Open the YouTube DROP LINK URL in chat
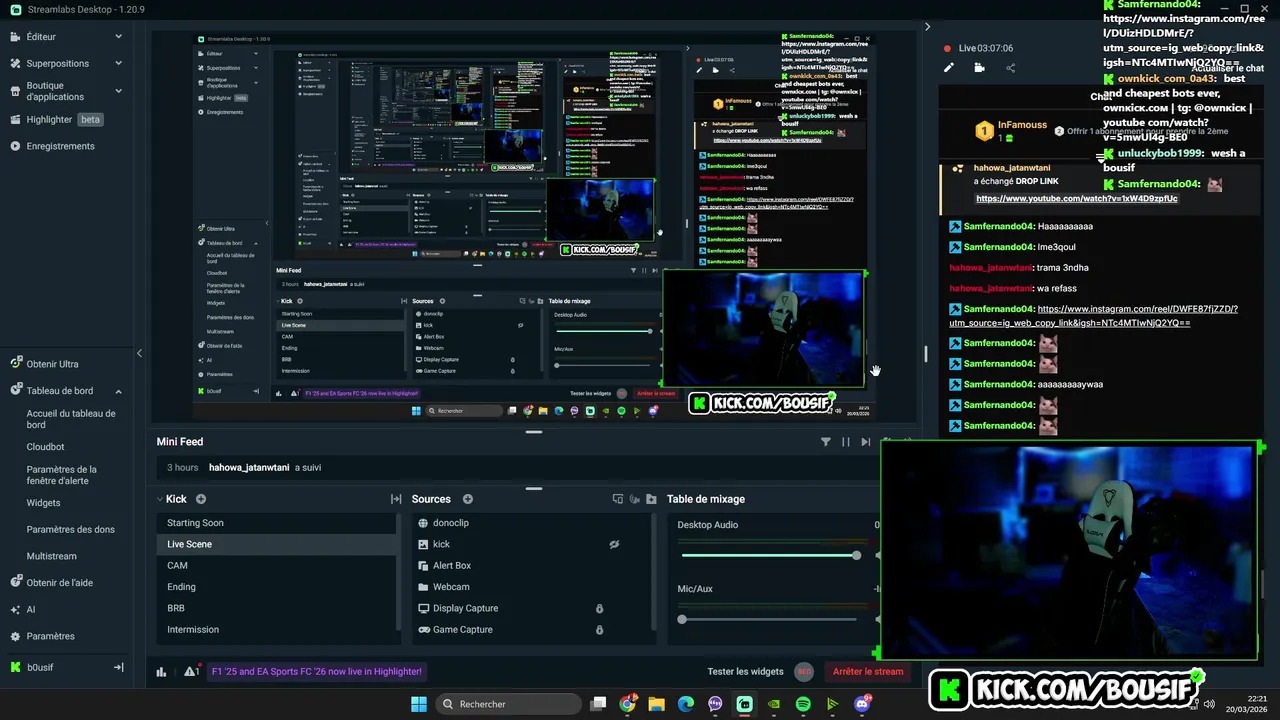The image size is (1280, 720). coord(1077,198)
